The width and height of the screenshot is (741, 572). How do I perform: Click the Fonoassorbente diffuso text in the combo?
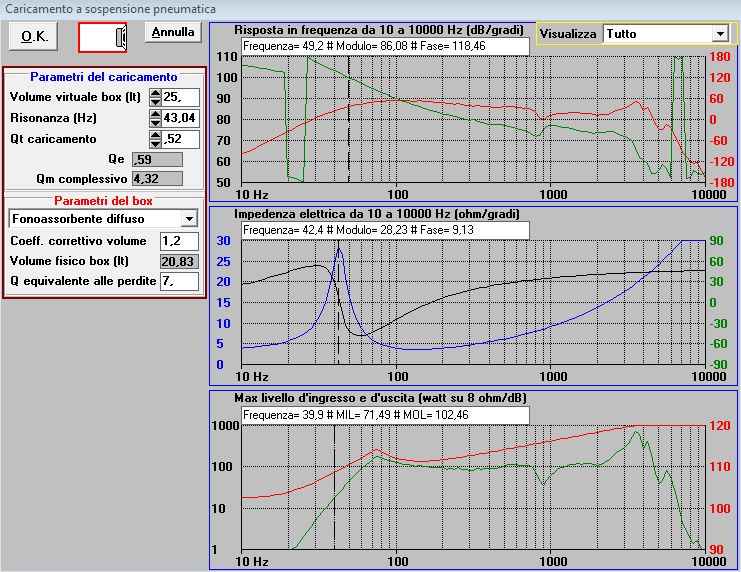point(78,219)
